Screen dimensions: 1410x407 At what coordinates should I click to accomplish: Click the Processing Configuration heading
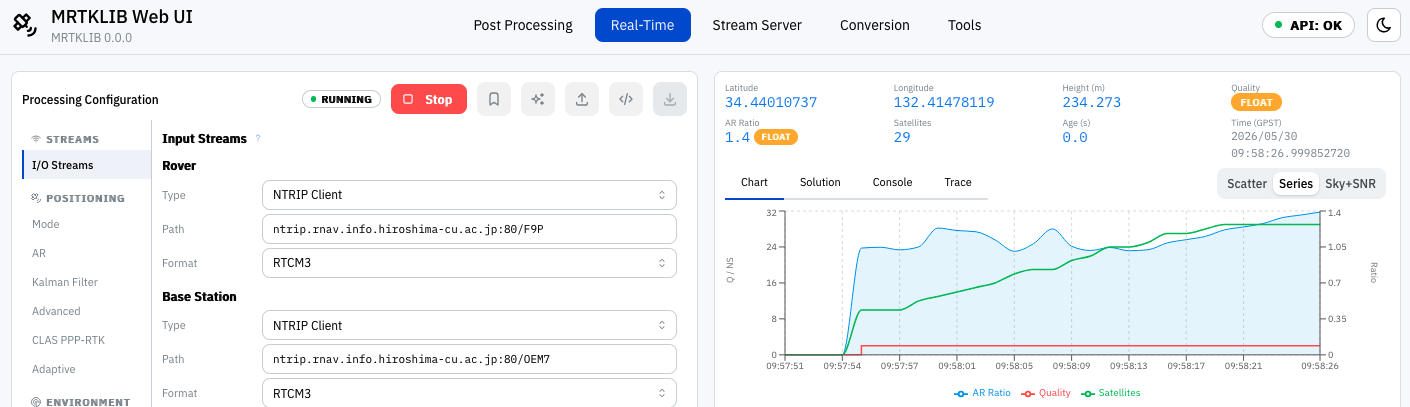click(x=90, y=100)
